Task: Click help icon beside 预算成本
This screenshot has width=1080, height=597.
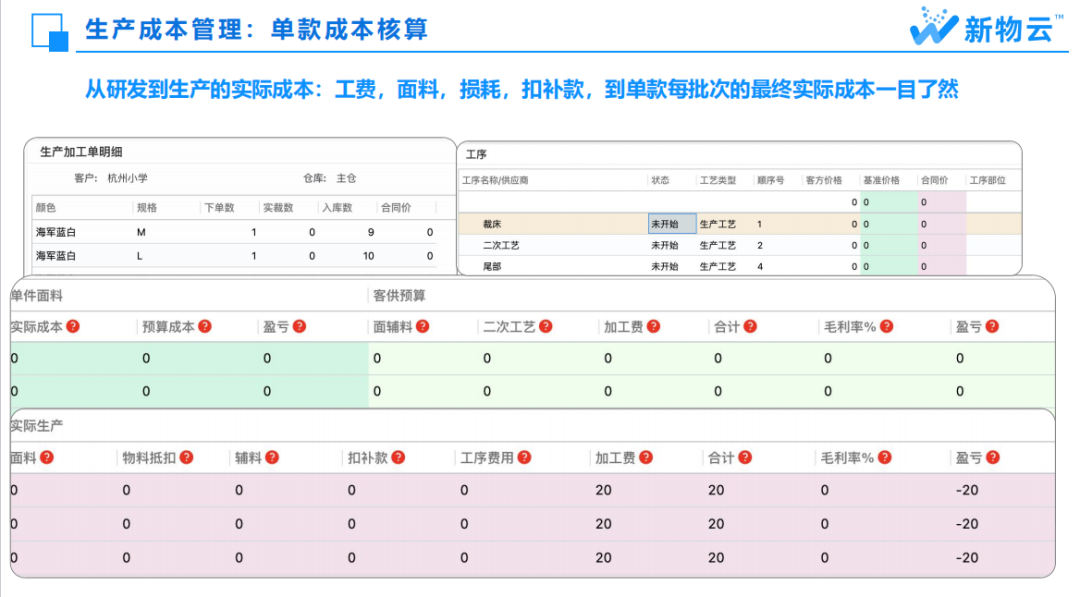Action: coord(205,326)
